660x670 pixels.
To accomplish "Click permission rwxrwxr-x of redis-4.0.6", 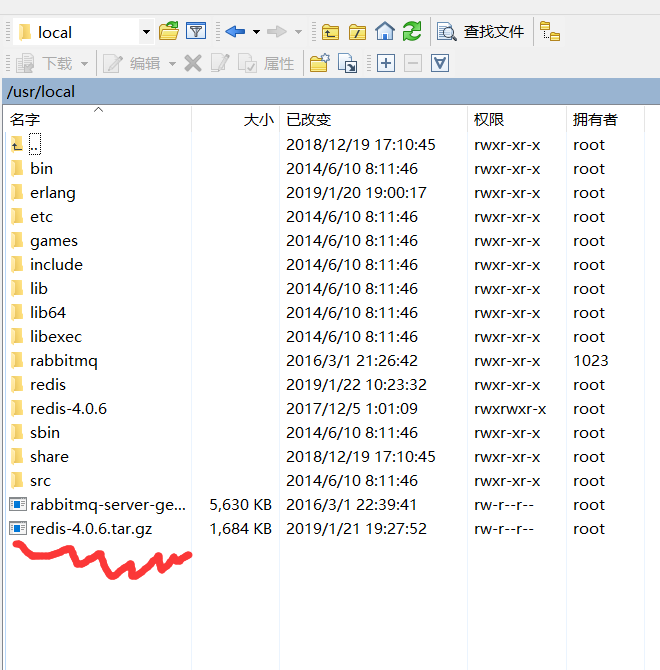I will pyautogui.click(x=510, y=409).
